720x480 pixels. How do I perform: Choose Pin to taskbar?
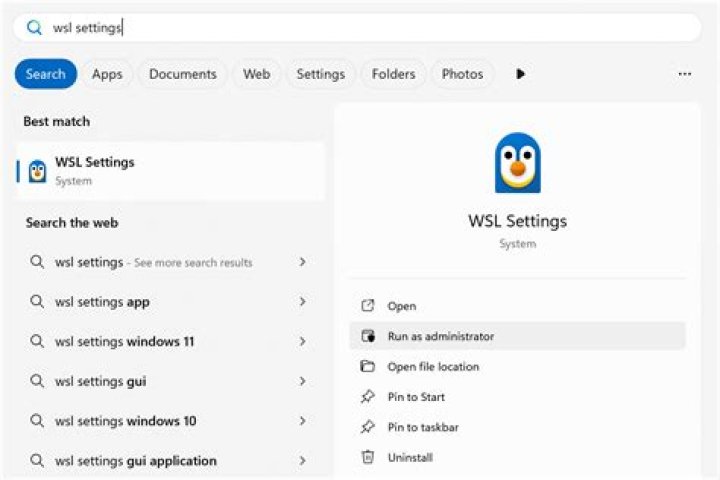coord(518,427)
